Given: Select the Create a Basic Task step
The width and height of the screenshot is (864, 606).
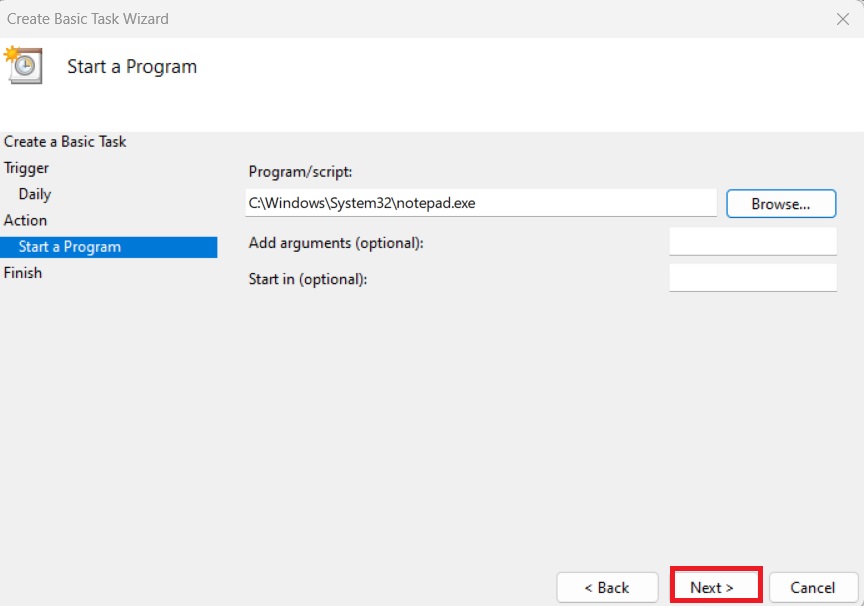Looking at the screenshot, I should 65,142.
